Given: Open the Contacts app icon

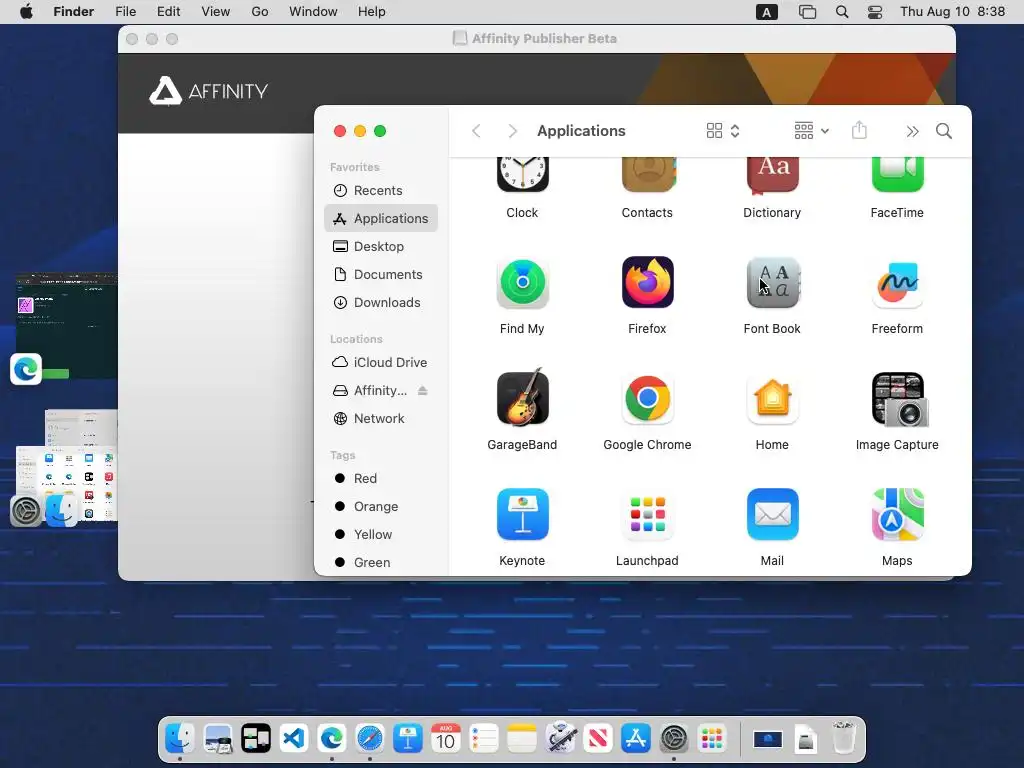Looking at the screenshot, I should pyautogui.click(x=648, y=174).
